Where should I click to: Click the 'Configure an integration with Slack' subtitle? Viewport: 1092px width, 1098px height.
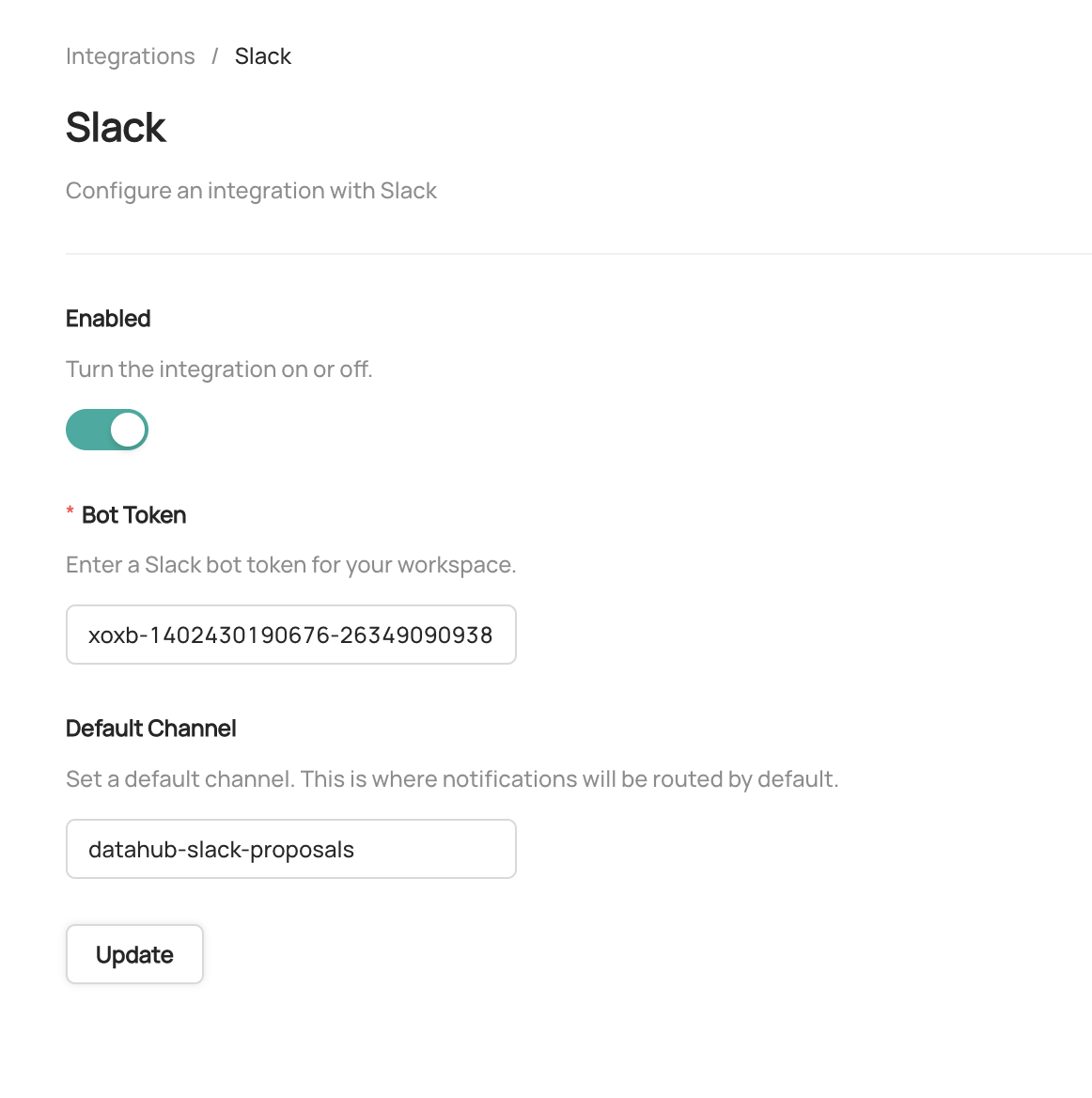tap(251, 191)
